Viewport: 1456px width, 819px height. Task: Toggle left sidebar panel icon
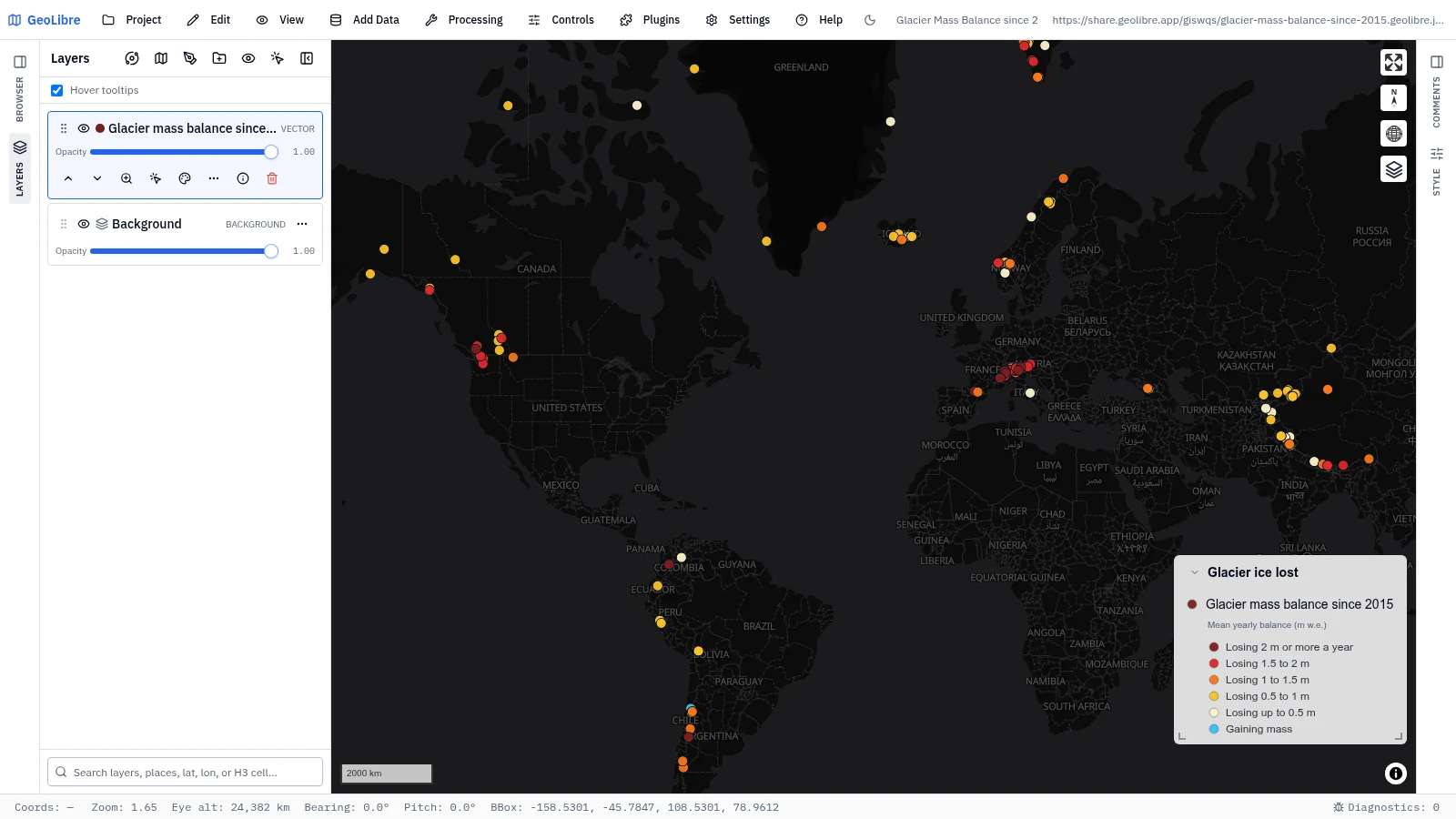(x=20, y=62)
